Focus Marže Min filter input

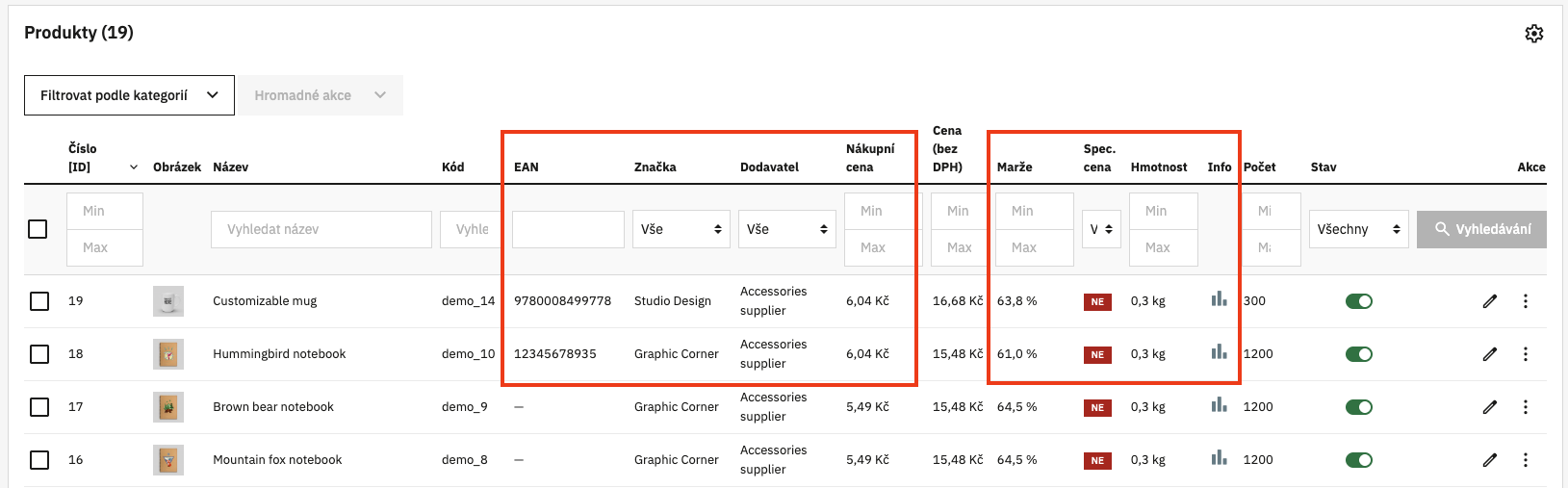[1035, 211]
